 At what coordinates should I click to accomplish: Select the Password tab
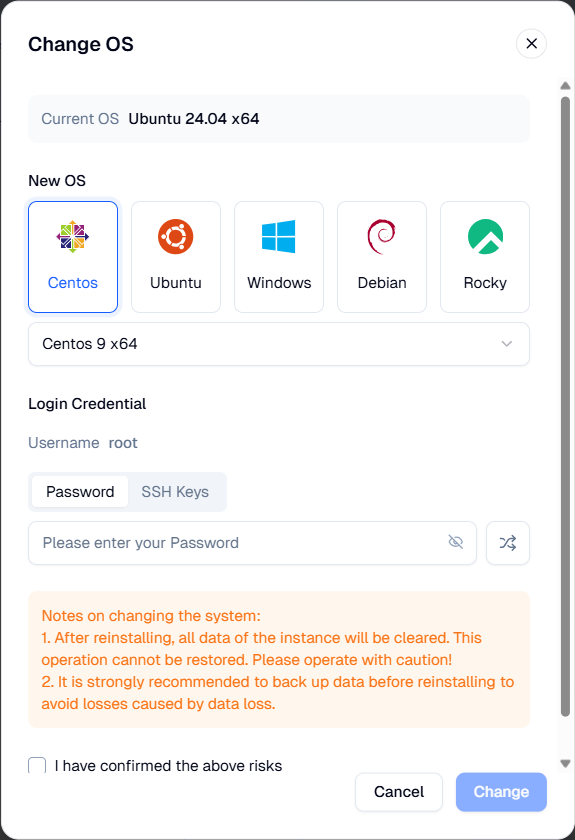point(80,492)
